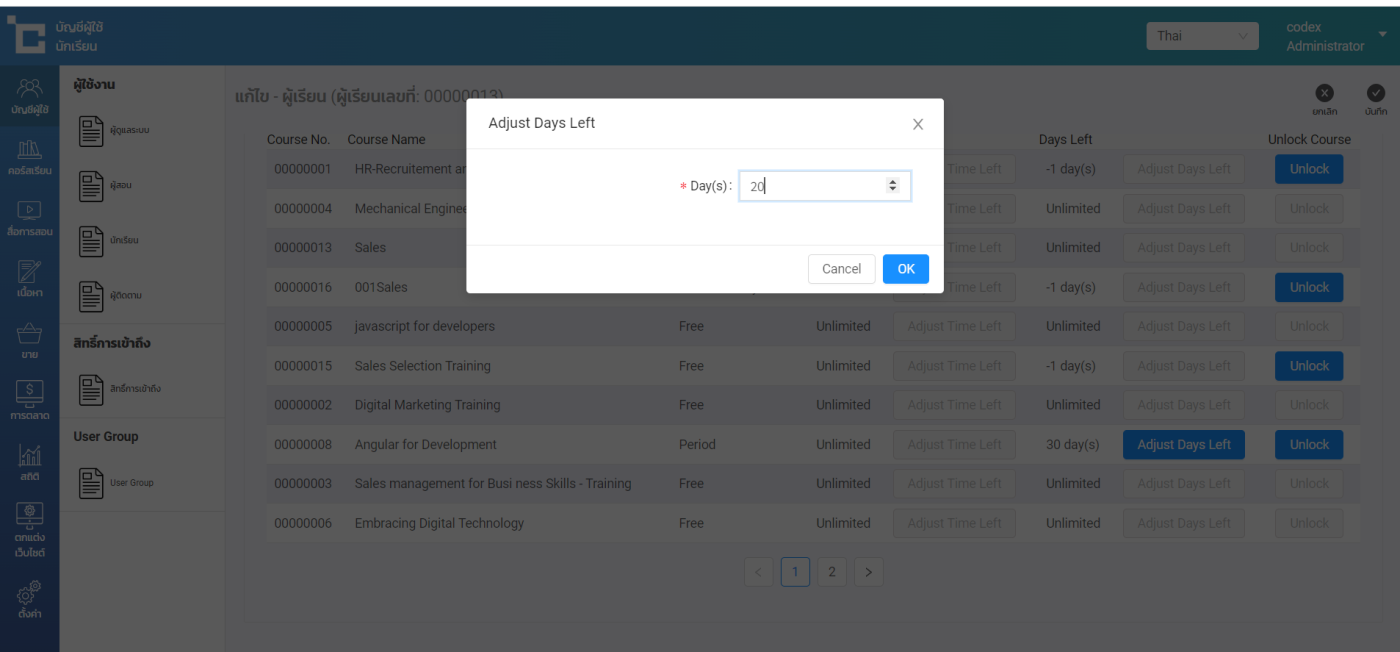This screenshot has height=652, width=1400.
Task: Expand the codex Administrator account menu
Action: point(1383,35)
